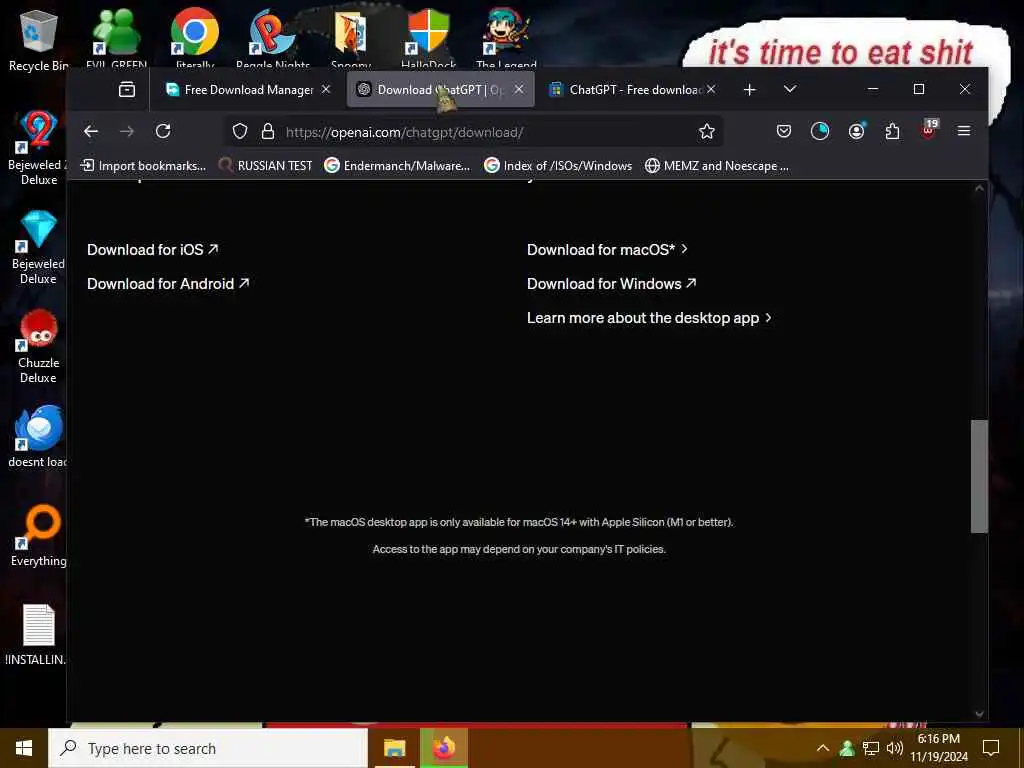This screenshot has width=1024, height=768.
Task: Open the Pocket save icon
Action: coord(784,132)
